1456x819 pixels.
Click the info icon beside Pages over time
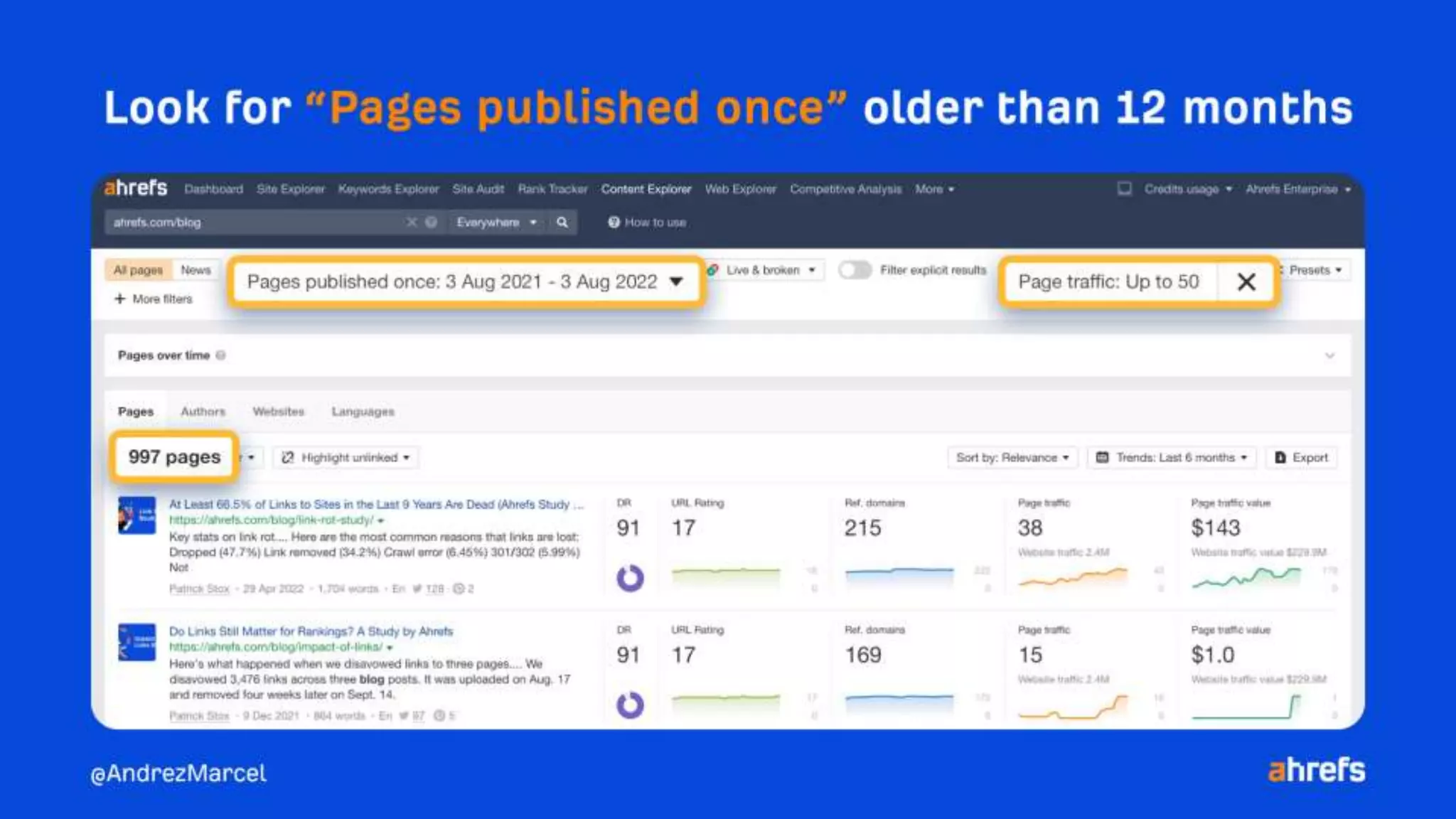tap(221, 355)
